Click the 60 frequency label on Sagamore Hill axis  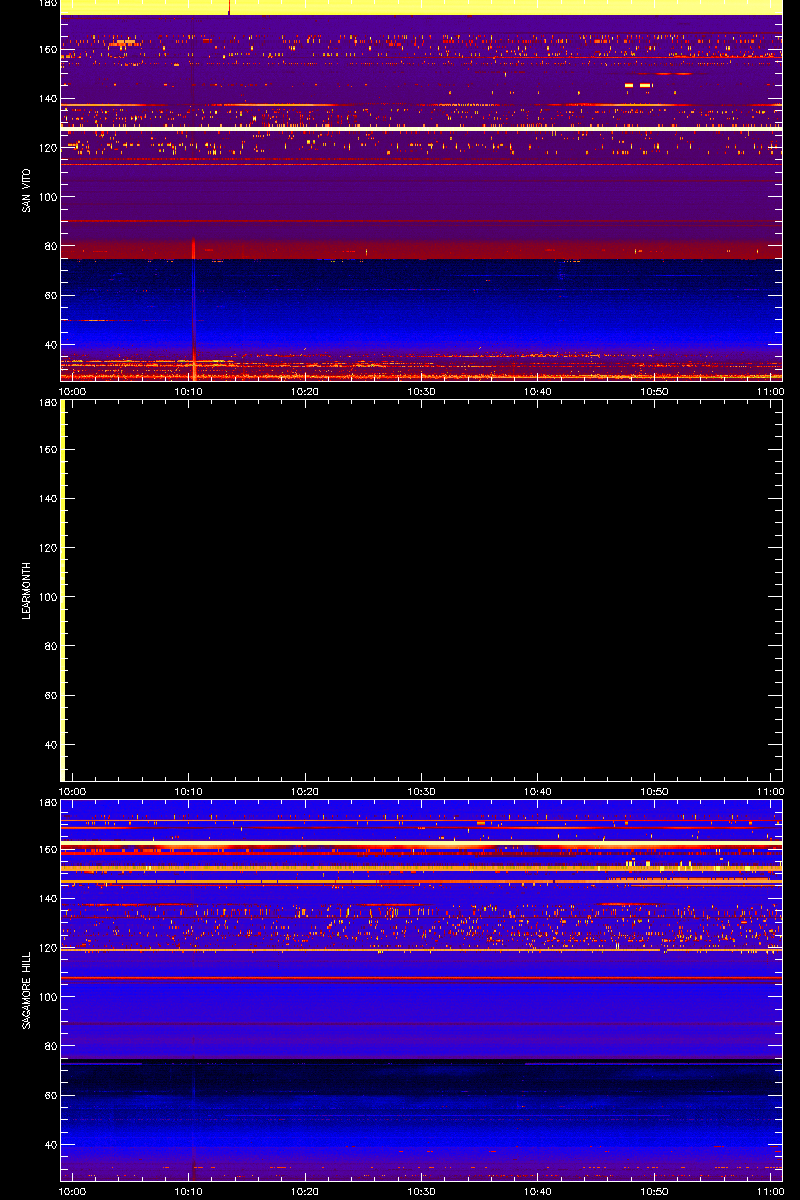[x=49, y=1096]
